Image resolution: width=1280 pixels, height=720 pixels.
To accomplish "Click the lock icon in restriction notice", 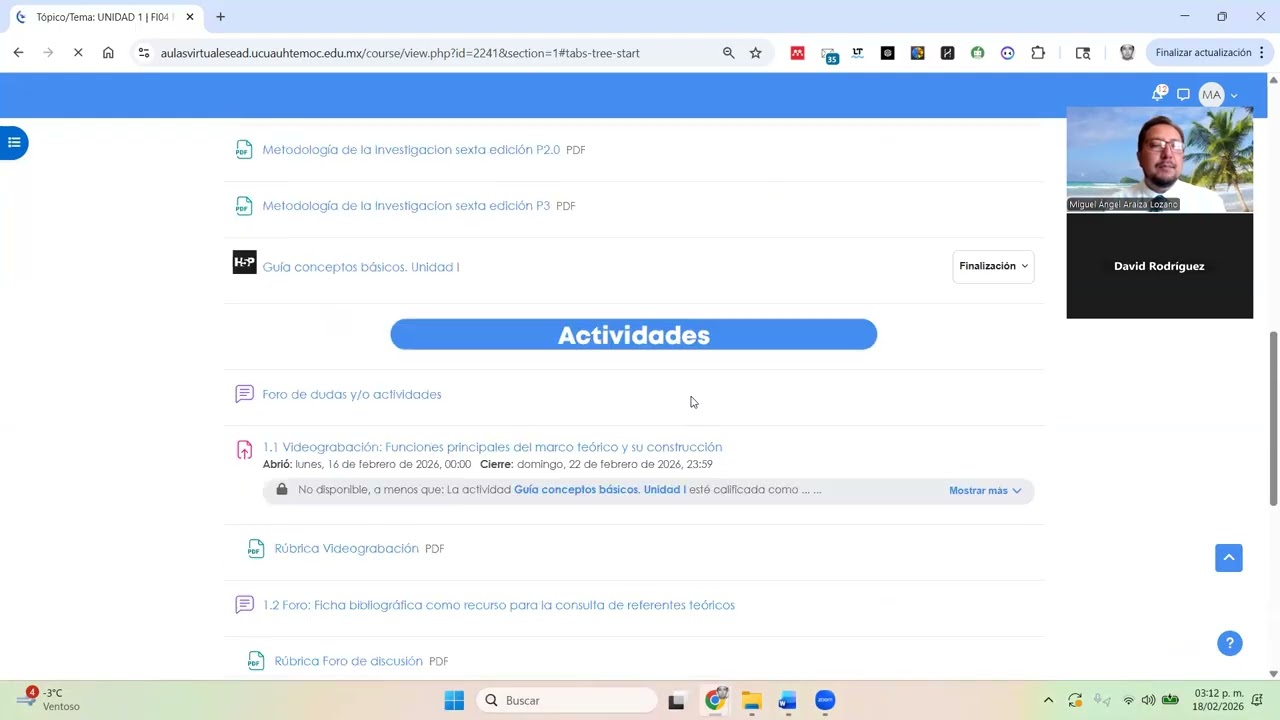I will click(282, 489).
